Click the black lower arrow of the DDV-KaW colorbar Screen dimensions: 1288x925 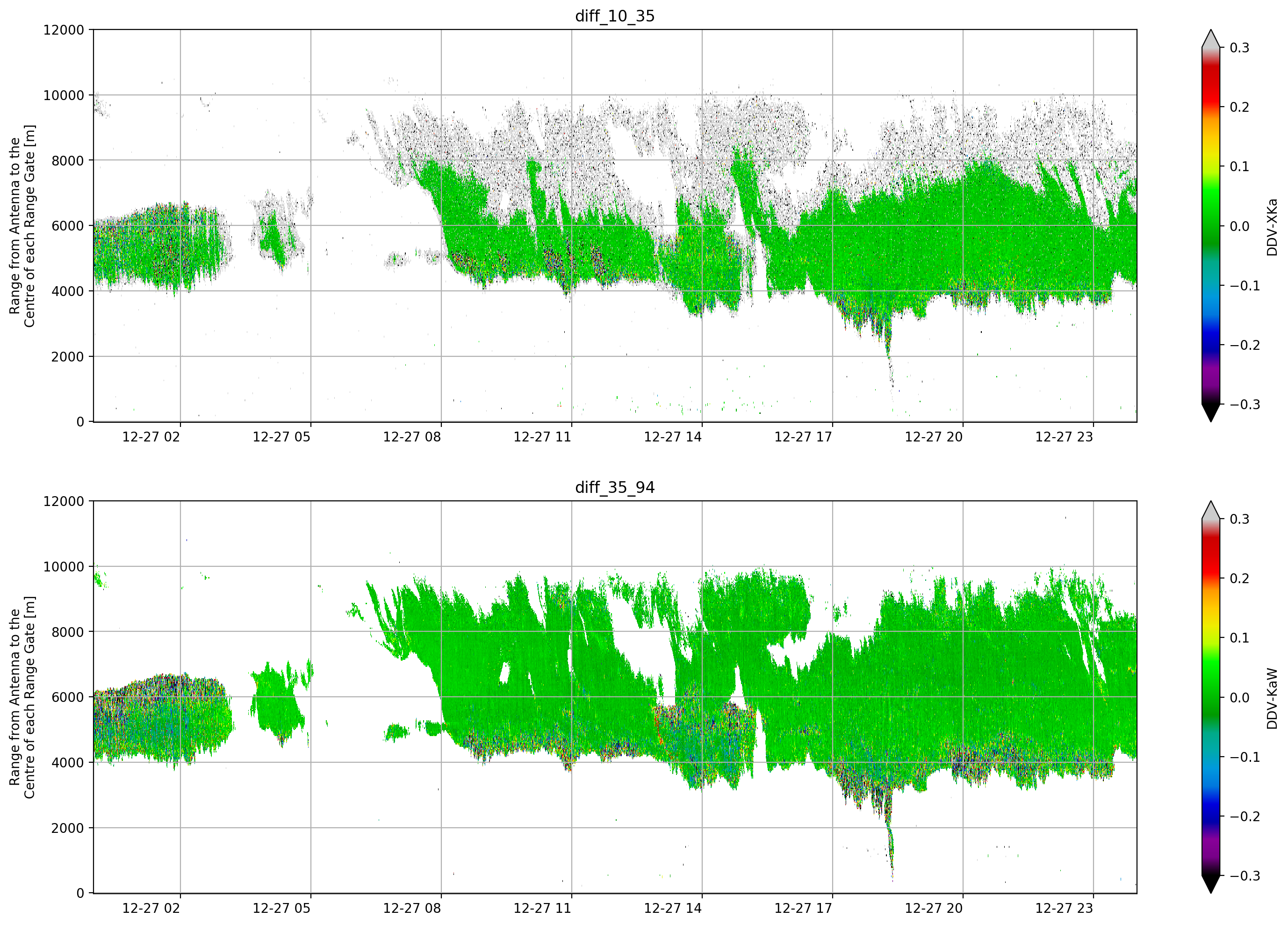1211,884
